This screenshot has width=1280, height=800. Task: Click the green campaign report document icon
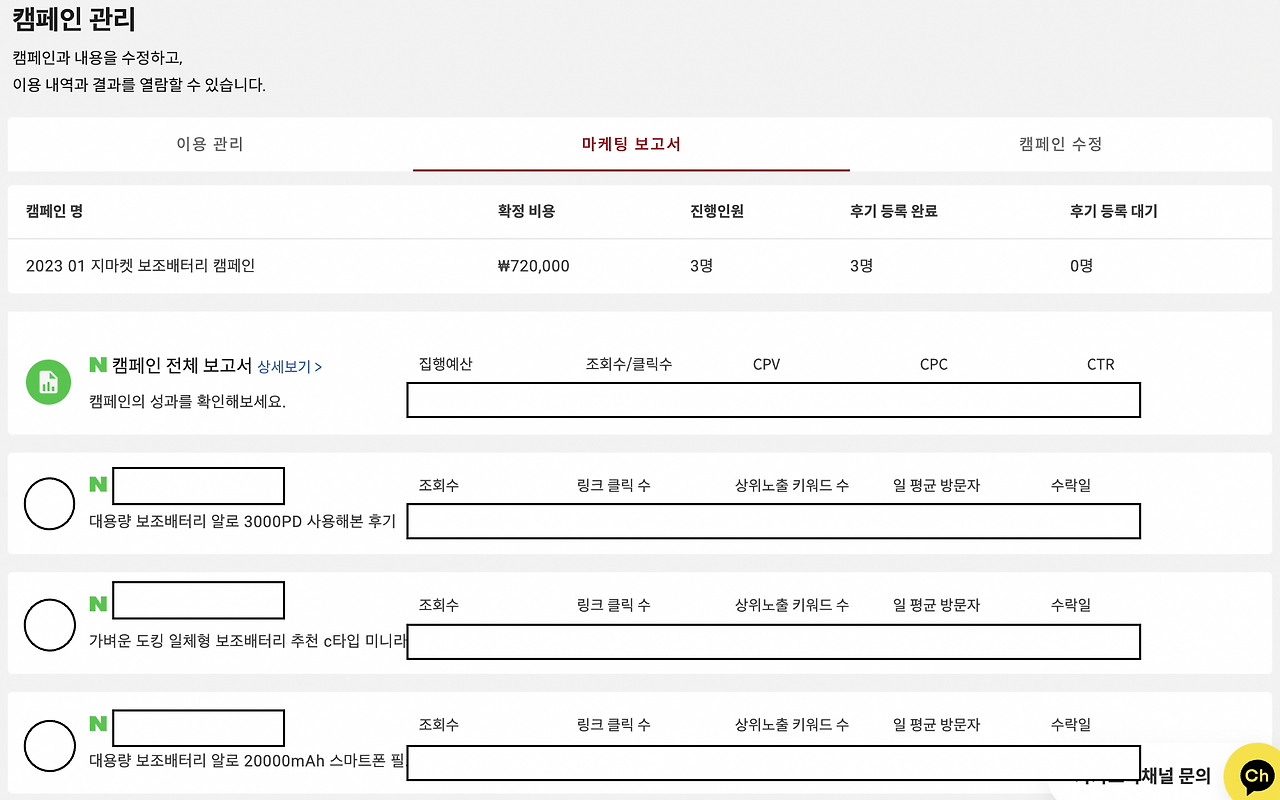click(x=48, y=380)
